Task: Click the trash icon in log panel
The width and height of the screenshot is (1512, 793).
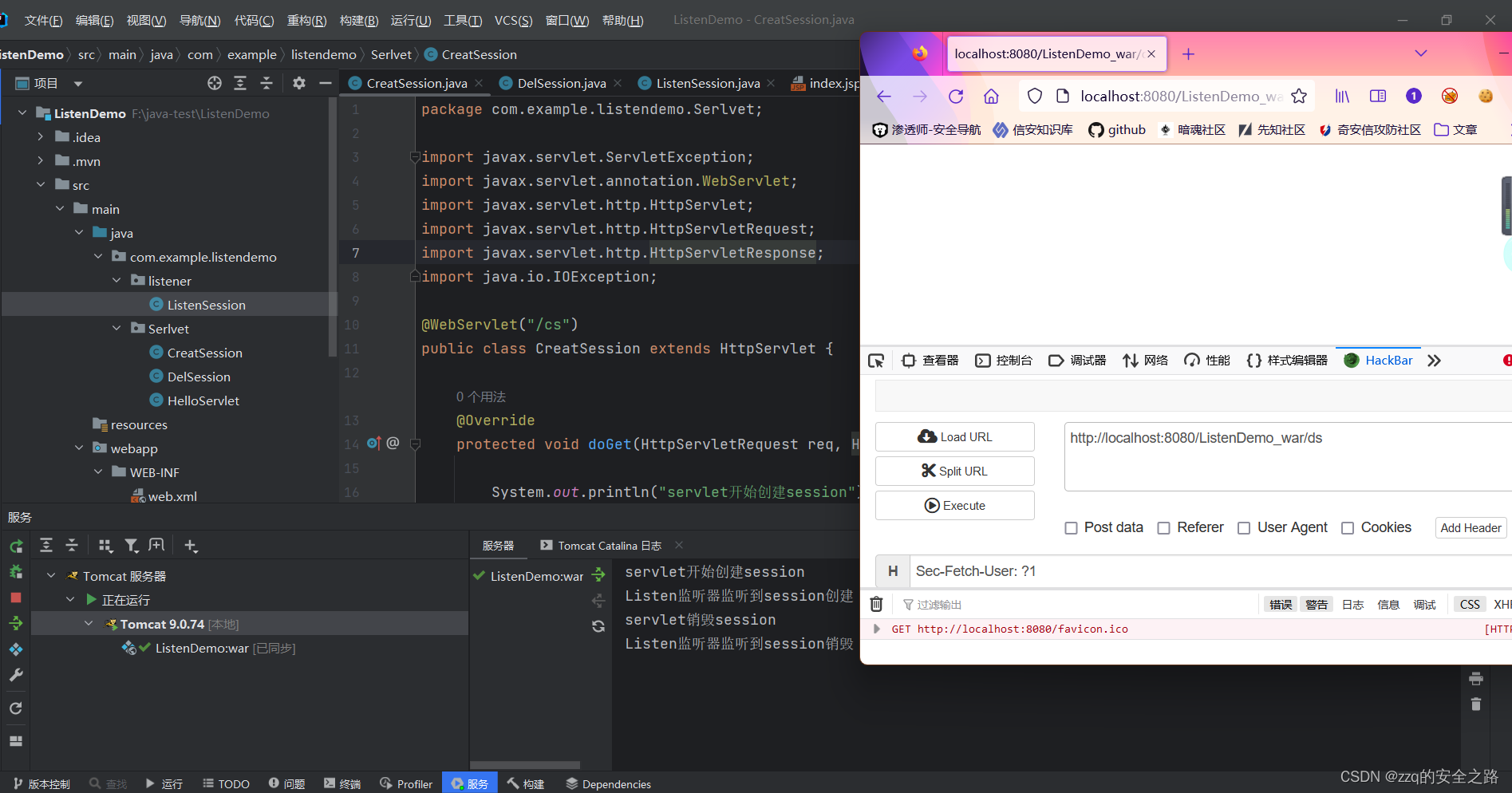Action: click(x=1476, y=704)
